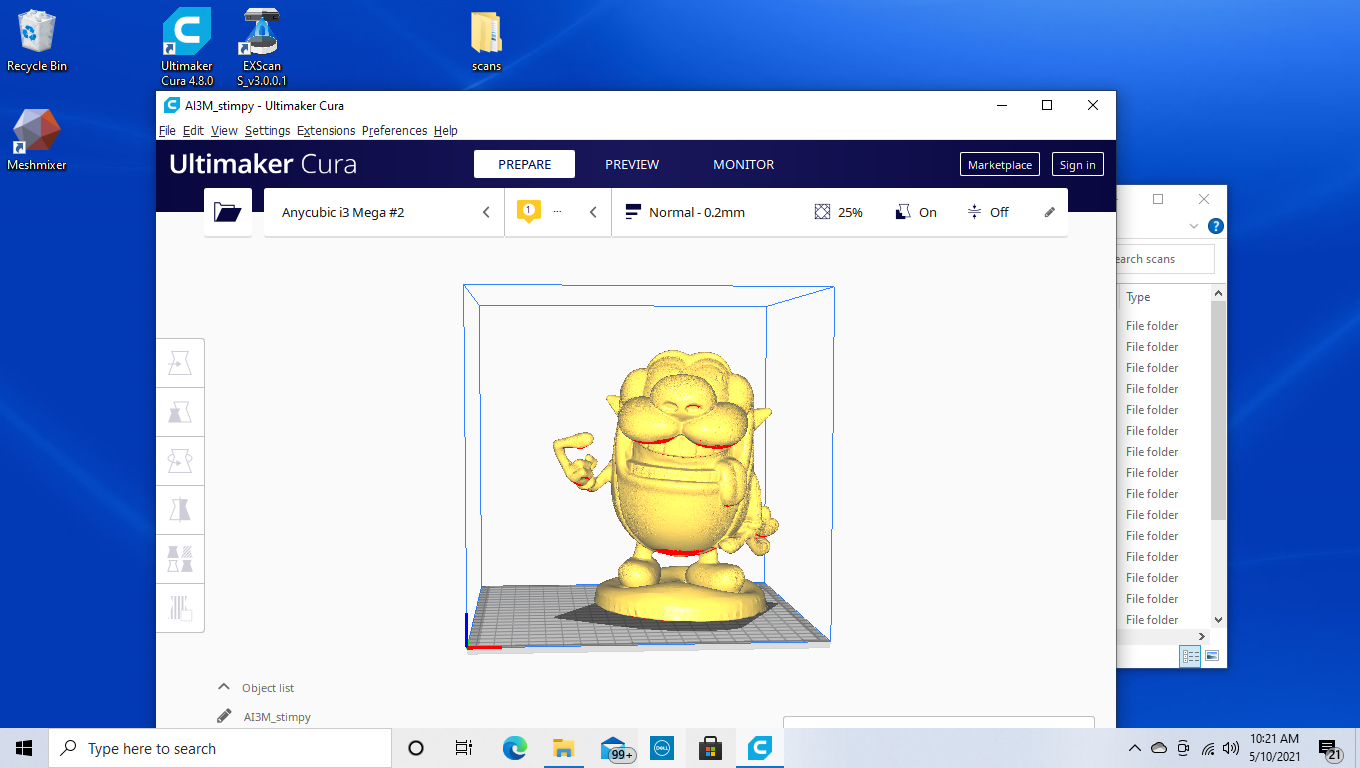Select AI3M_stimpy in the object list
The height and width of the screenshot is (768, 1360).
click(277, 717)
